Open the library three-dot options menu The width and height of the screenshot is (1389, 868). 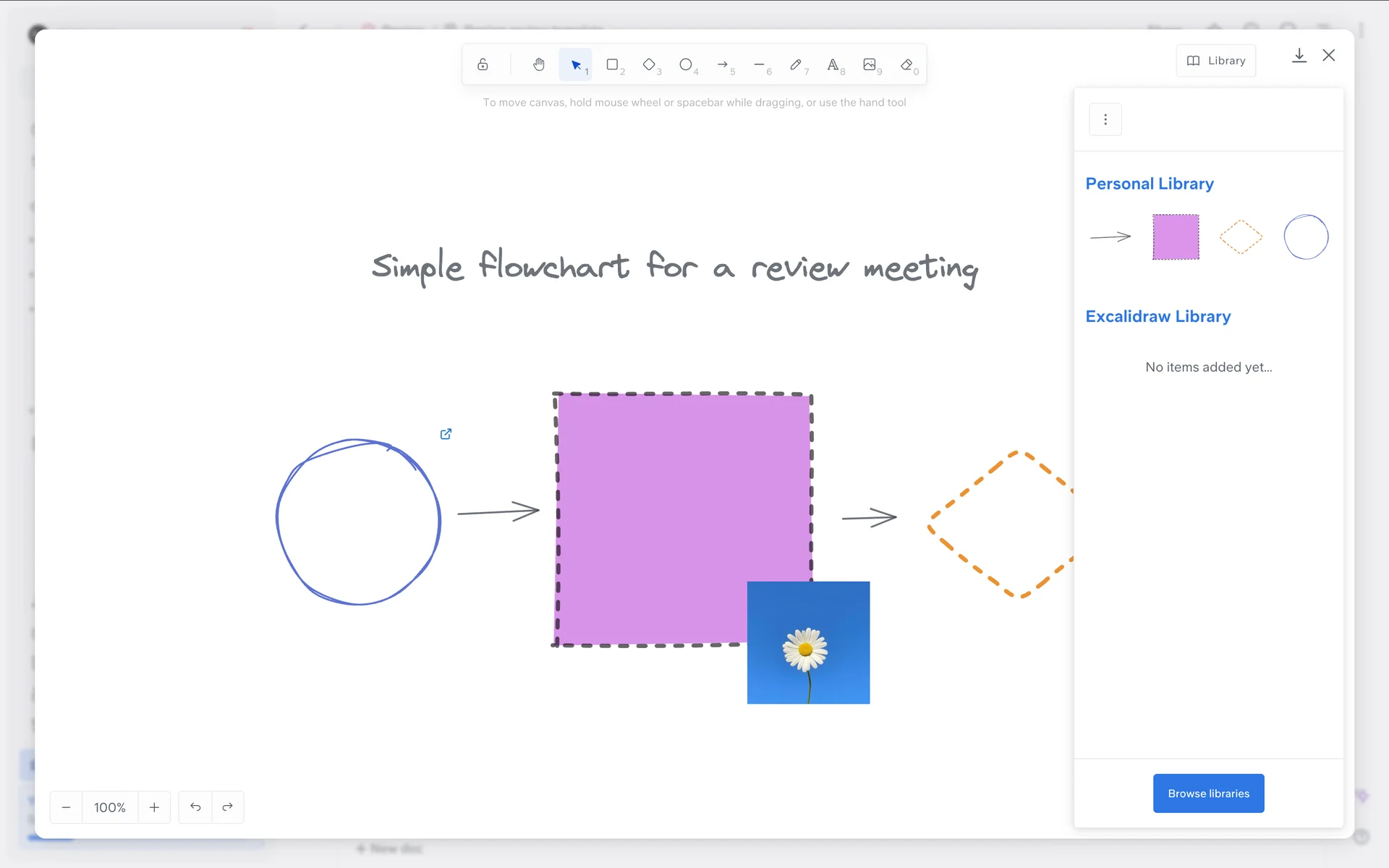1105,119
